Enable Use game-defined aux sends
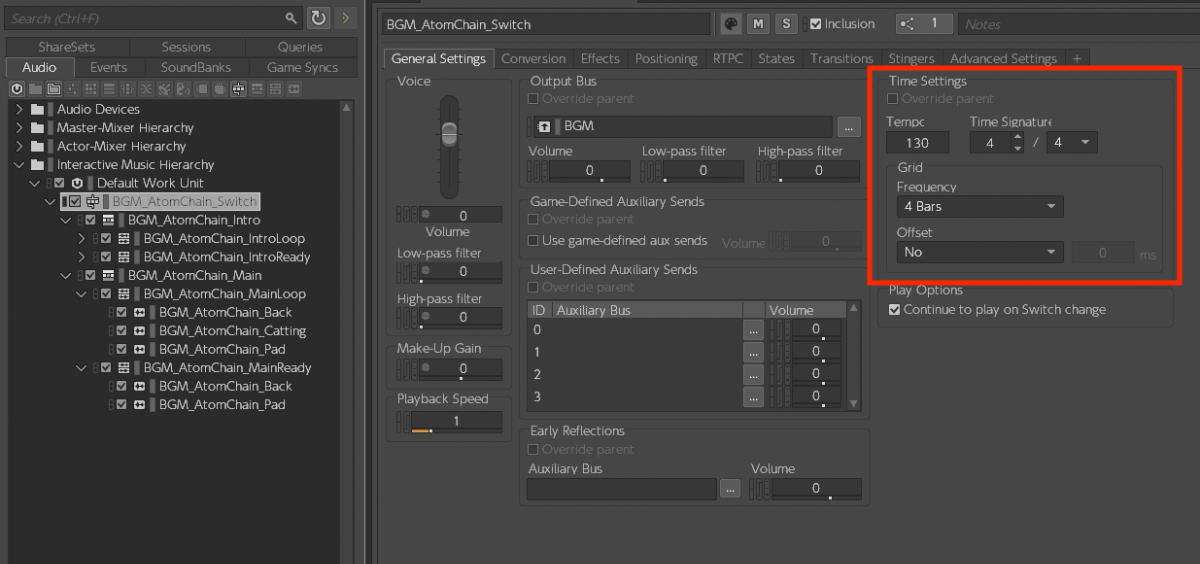Image resolution: width=1200 pixels, height=564 pixels. 534,241
